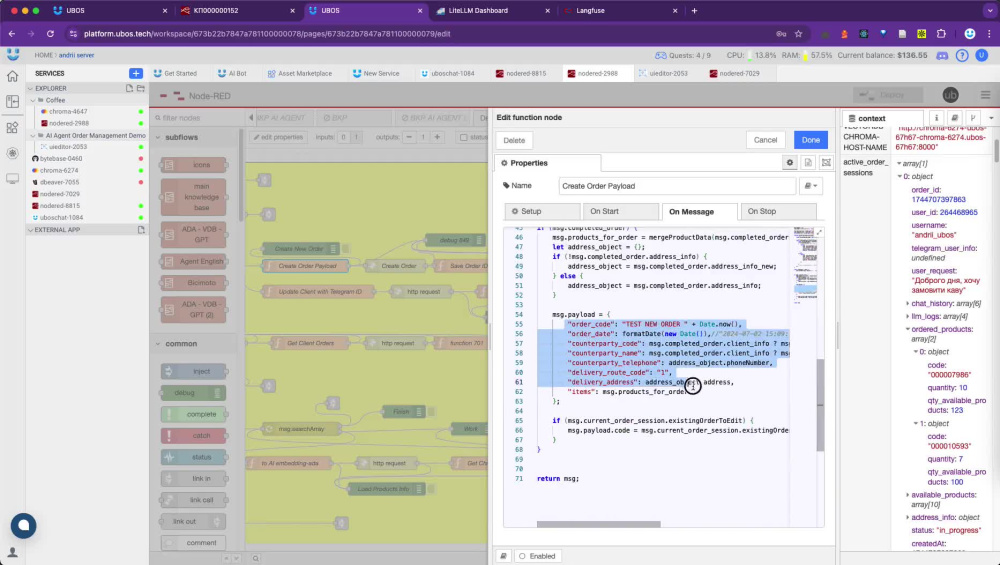This screenshot has height=565, width=1000.
Task: Collapse the Coffee folder
Action: pyautogui.click(x=33, y=100)
